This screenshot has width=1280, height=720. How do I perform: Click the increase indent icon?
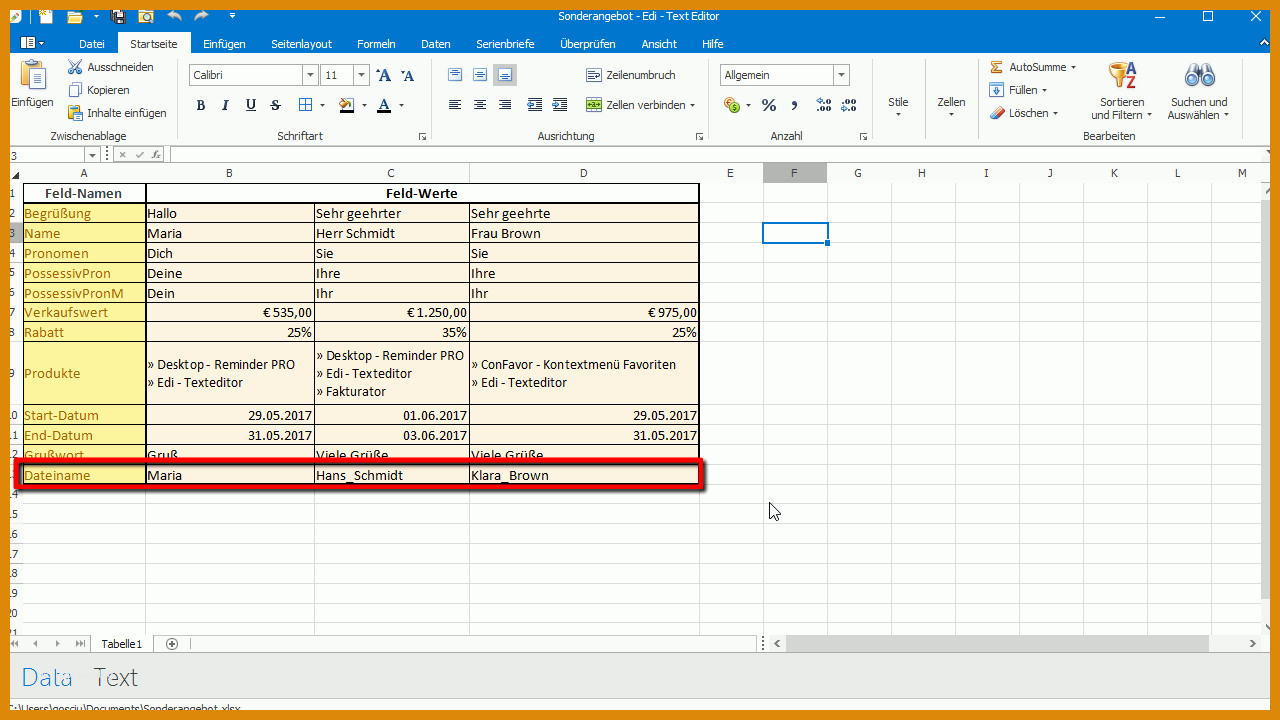point(560,105)
